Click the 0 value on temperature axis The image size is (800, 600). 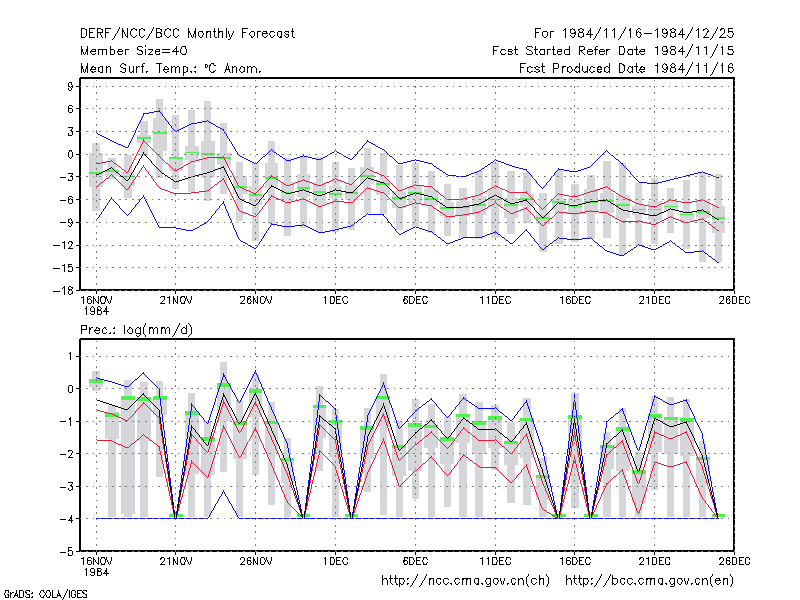click(x=70, y=155)
